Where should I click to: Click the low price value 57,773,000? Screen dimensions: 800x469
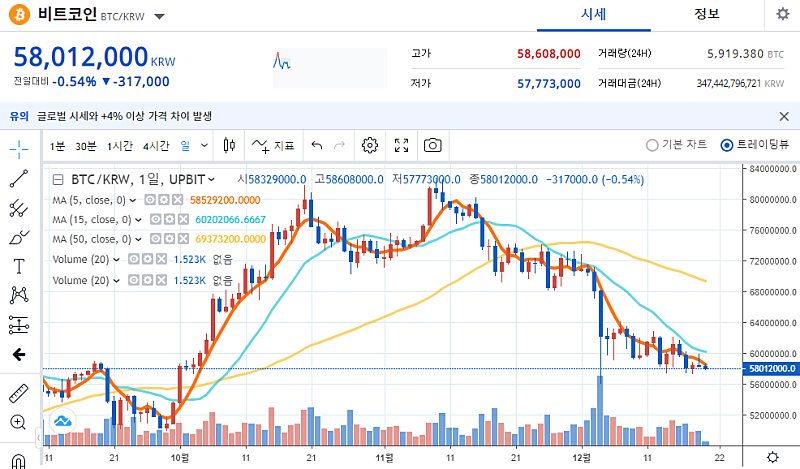point(548,84)
